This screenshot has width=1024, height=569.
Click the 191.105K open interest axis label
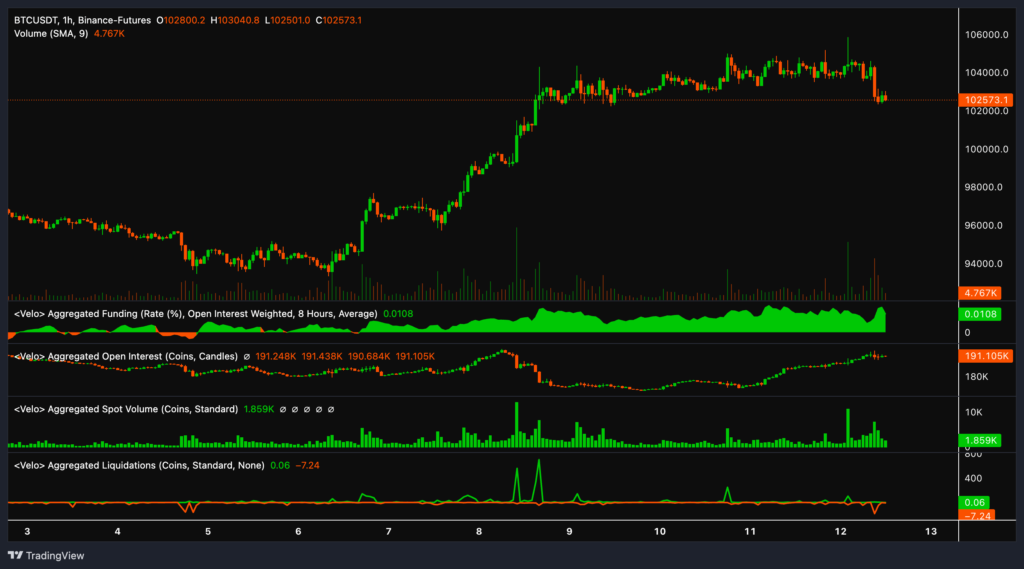(x=984, y=356)
